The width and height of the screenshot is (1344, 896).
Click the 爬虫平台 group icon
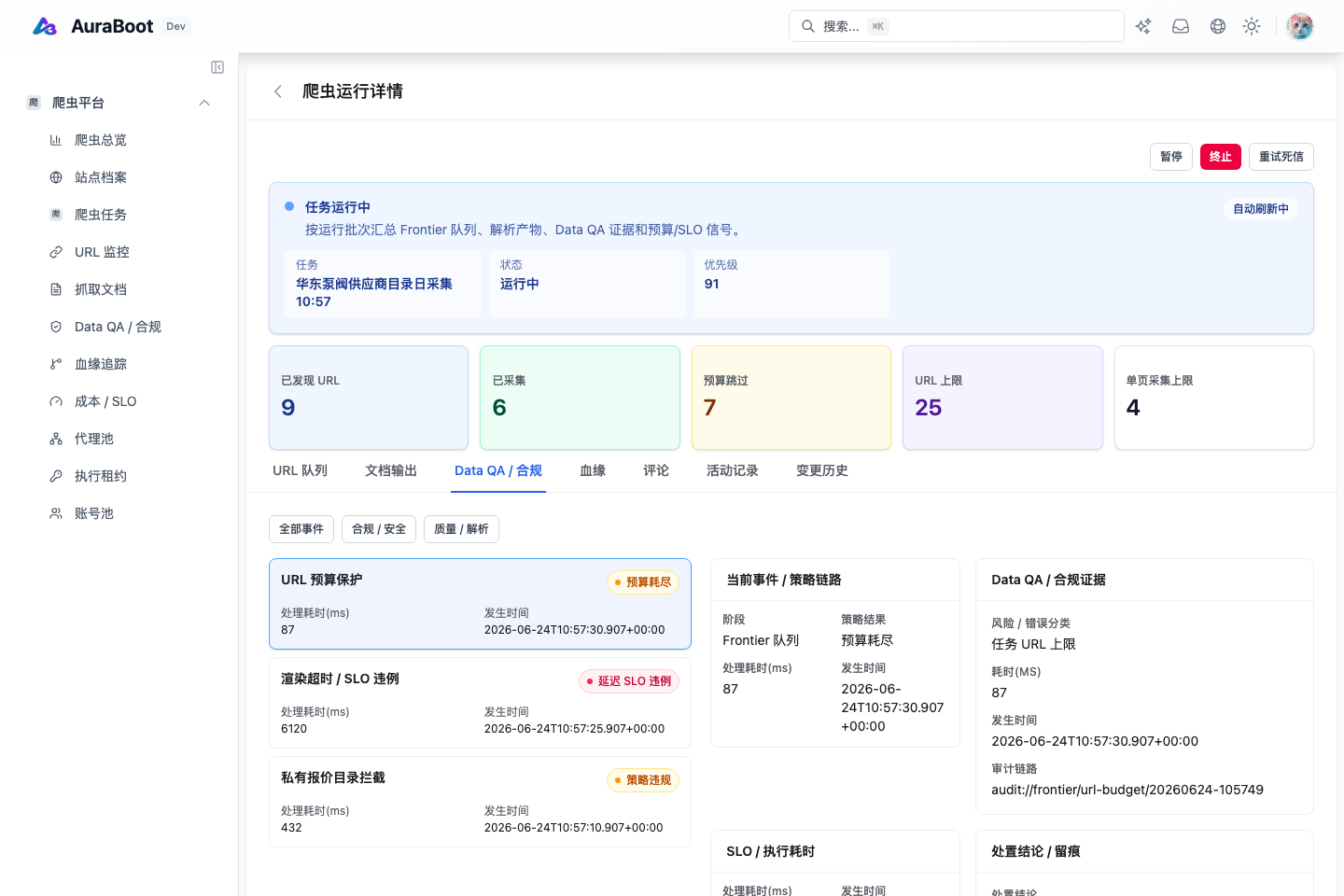(34, 103)
